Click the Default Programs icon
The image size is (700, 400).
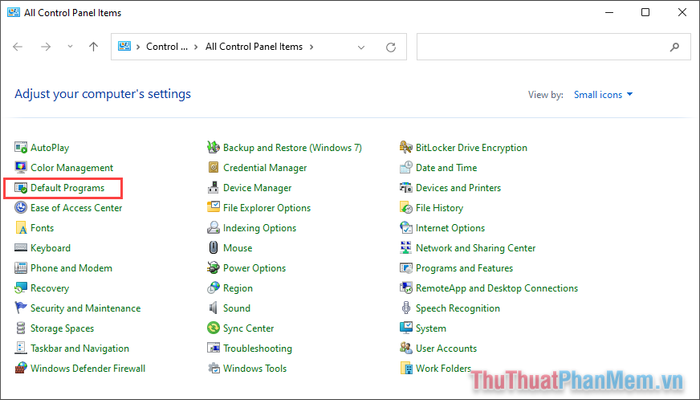click(21, 188)
